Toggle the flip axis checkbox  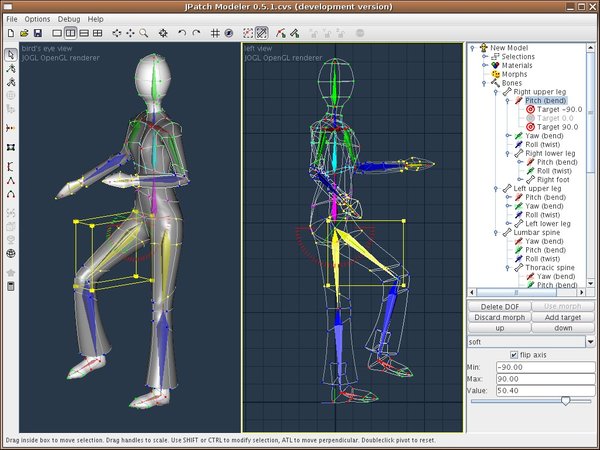(x=512, y=356)
